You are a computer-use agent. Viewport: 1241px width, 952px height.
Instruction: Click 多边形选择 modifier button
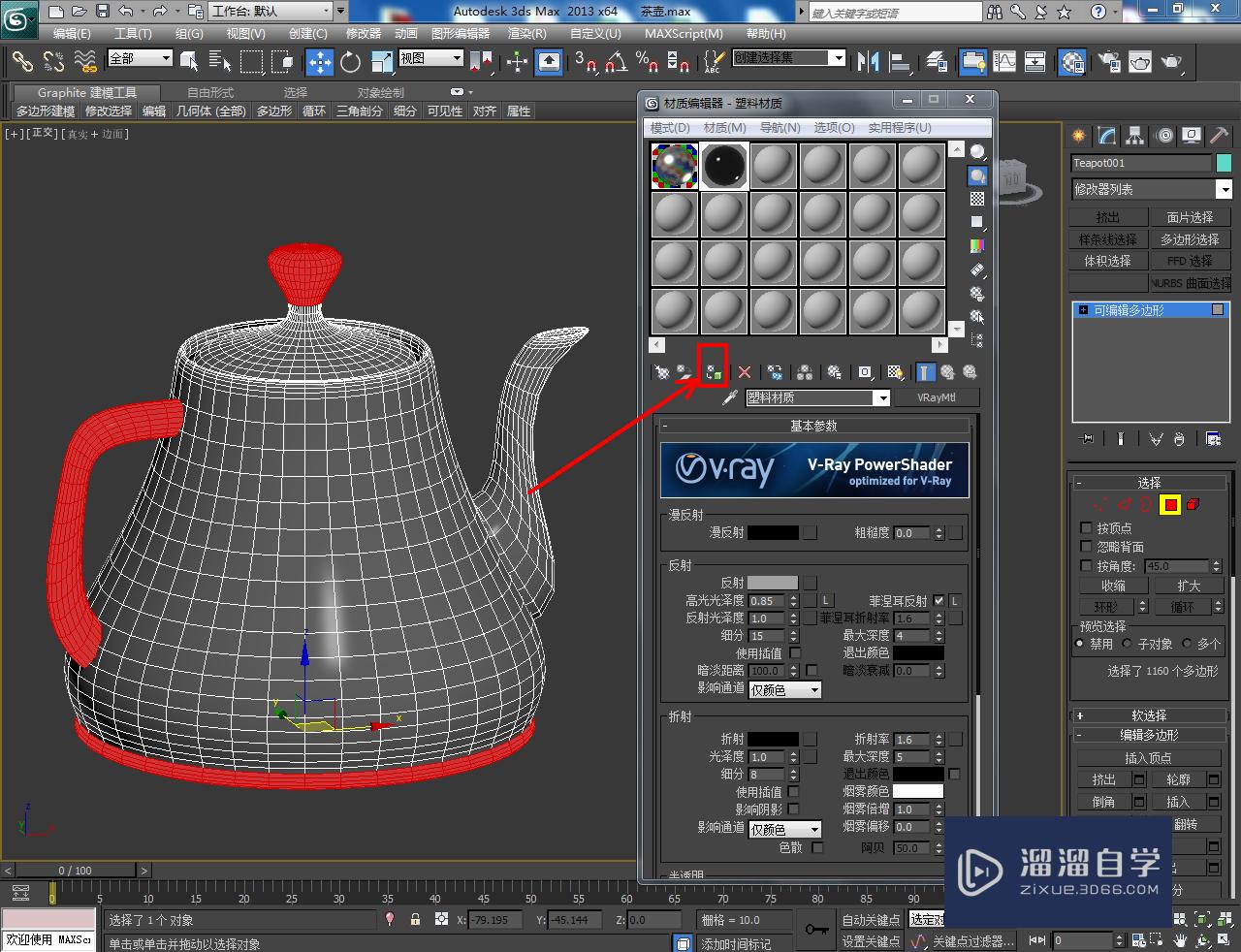(1190, 239)
